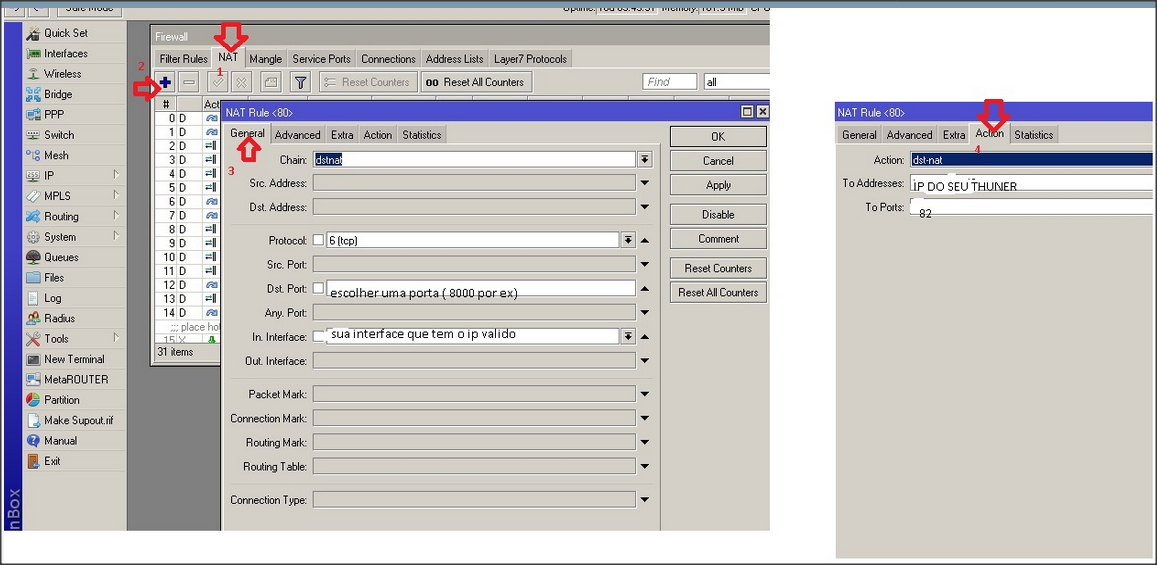
Task: Open the Chain dropdown list
Action: pyautogui.click(x=645, y=159)
